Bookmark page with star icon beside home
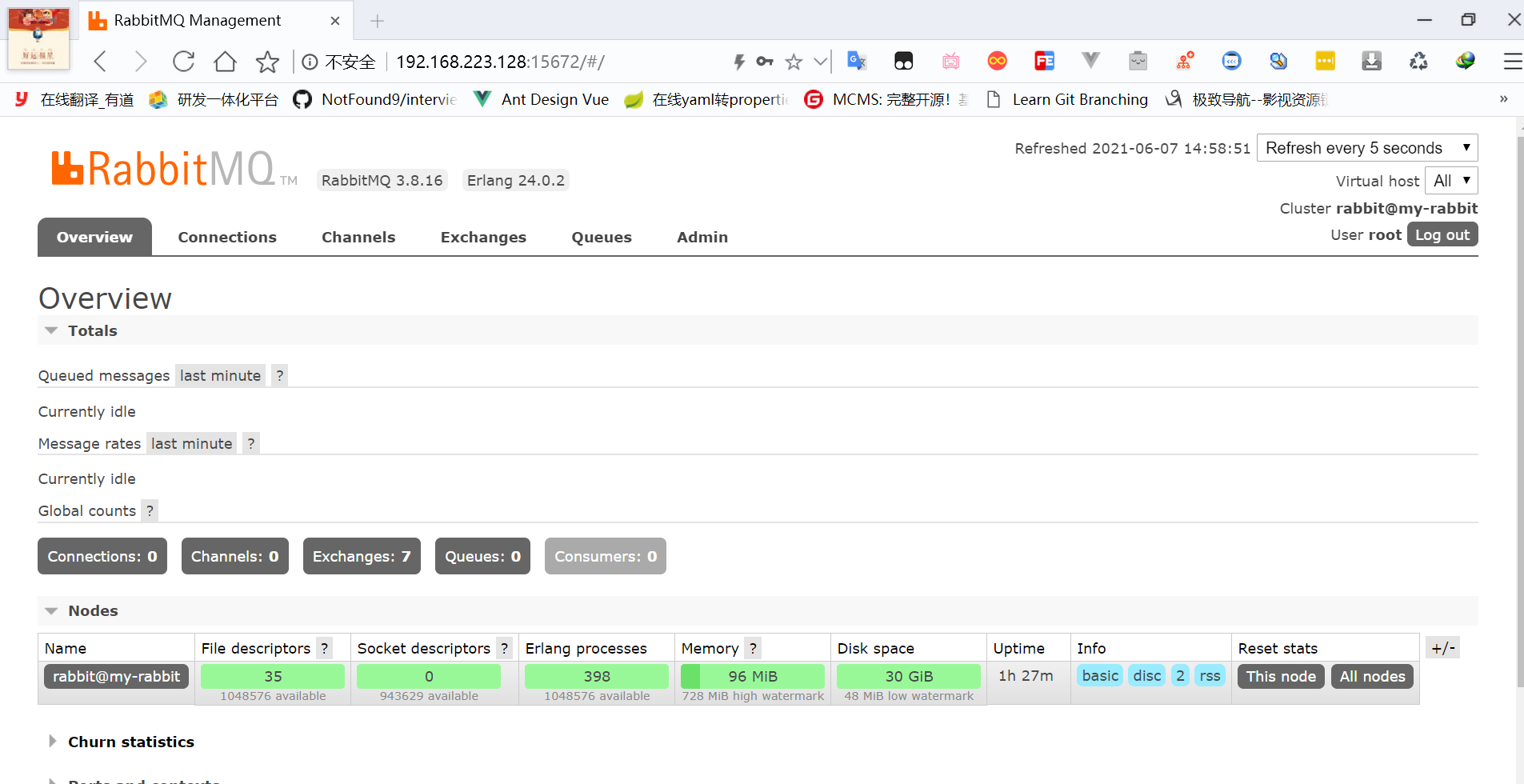The image size is (1524, 784). 267,62
